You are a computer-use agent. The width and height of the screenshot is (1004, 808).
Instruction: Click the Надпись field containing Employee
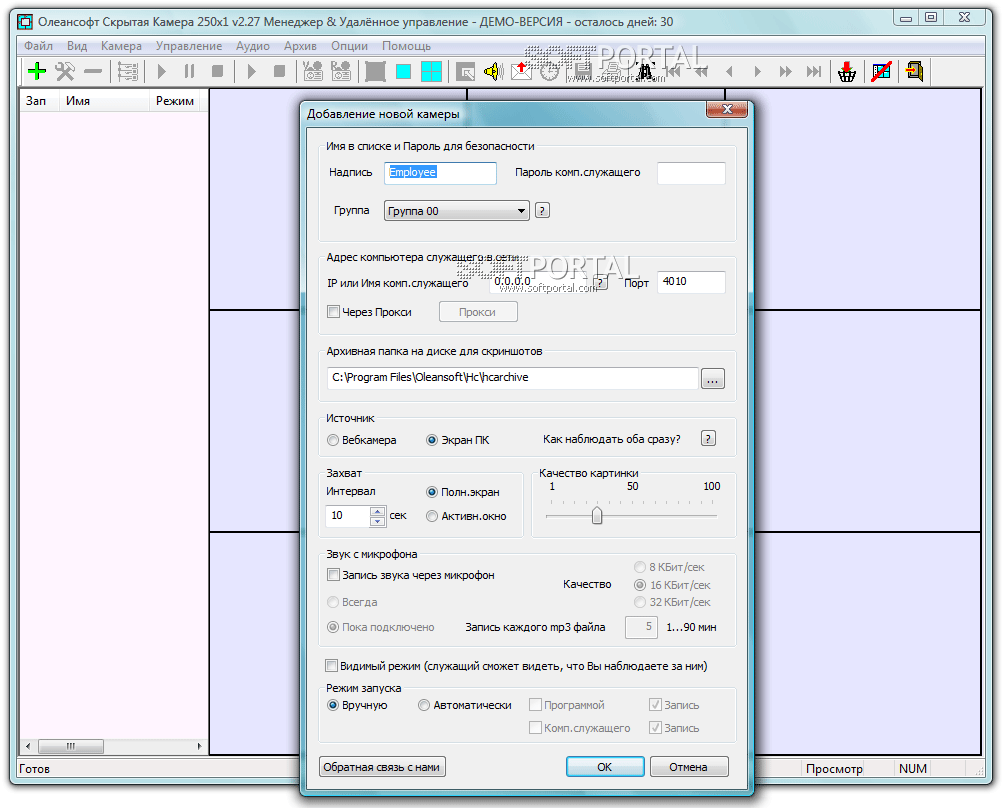440,173
